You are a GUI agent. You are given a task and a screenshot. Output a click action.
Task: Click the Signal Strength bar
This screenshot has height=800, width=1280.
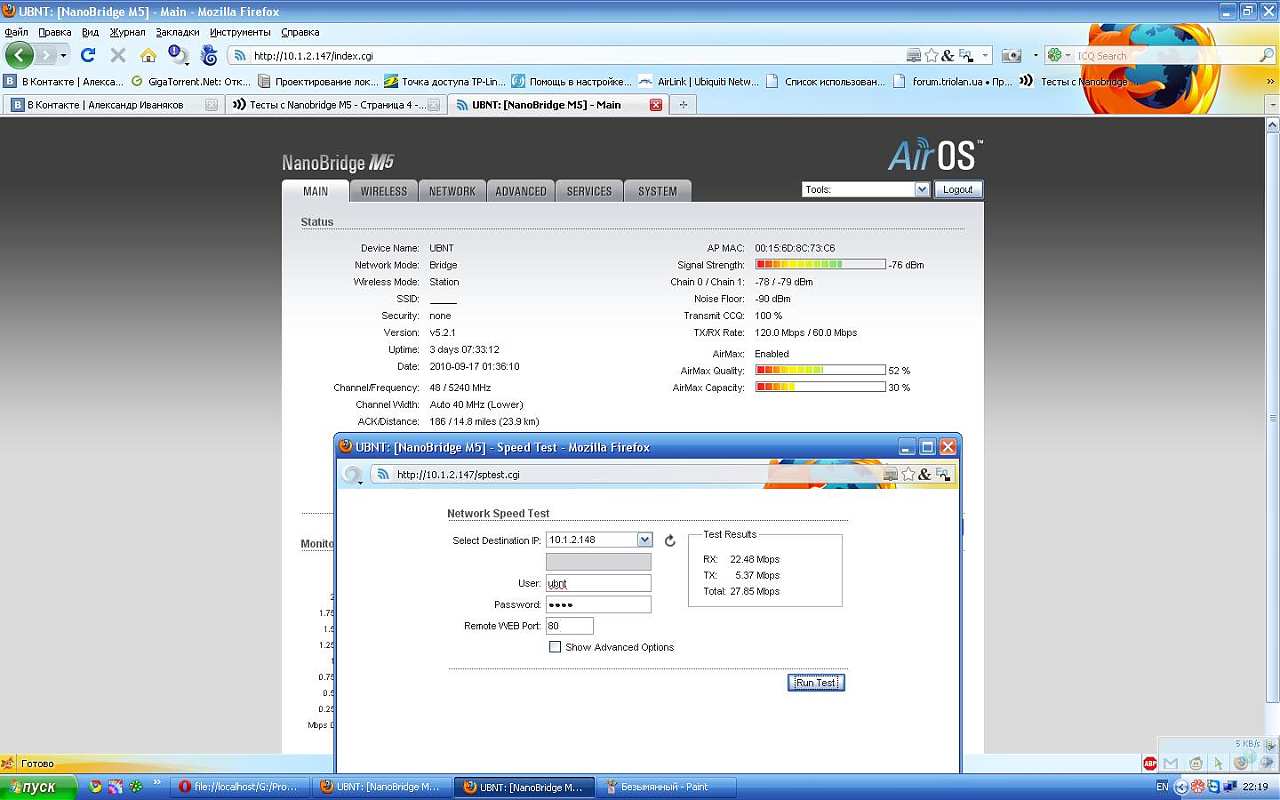pyautogui.click(x=820, y=264)
